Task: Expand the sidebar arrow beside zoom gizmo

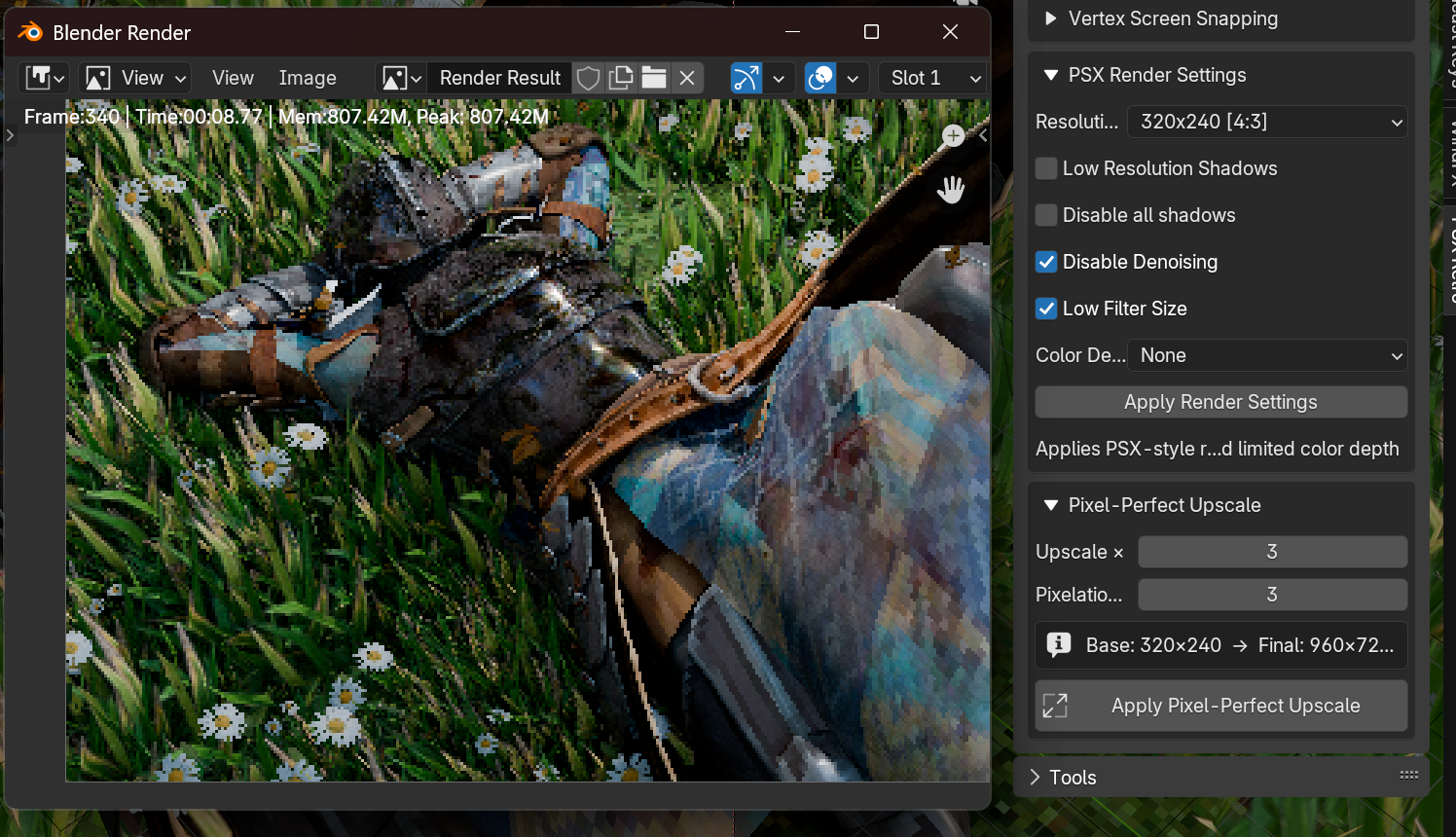Action: (983, 135)
